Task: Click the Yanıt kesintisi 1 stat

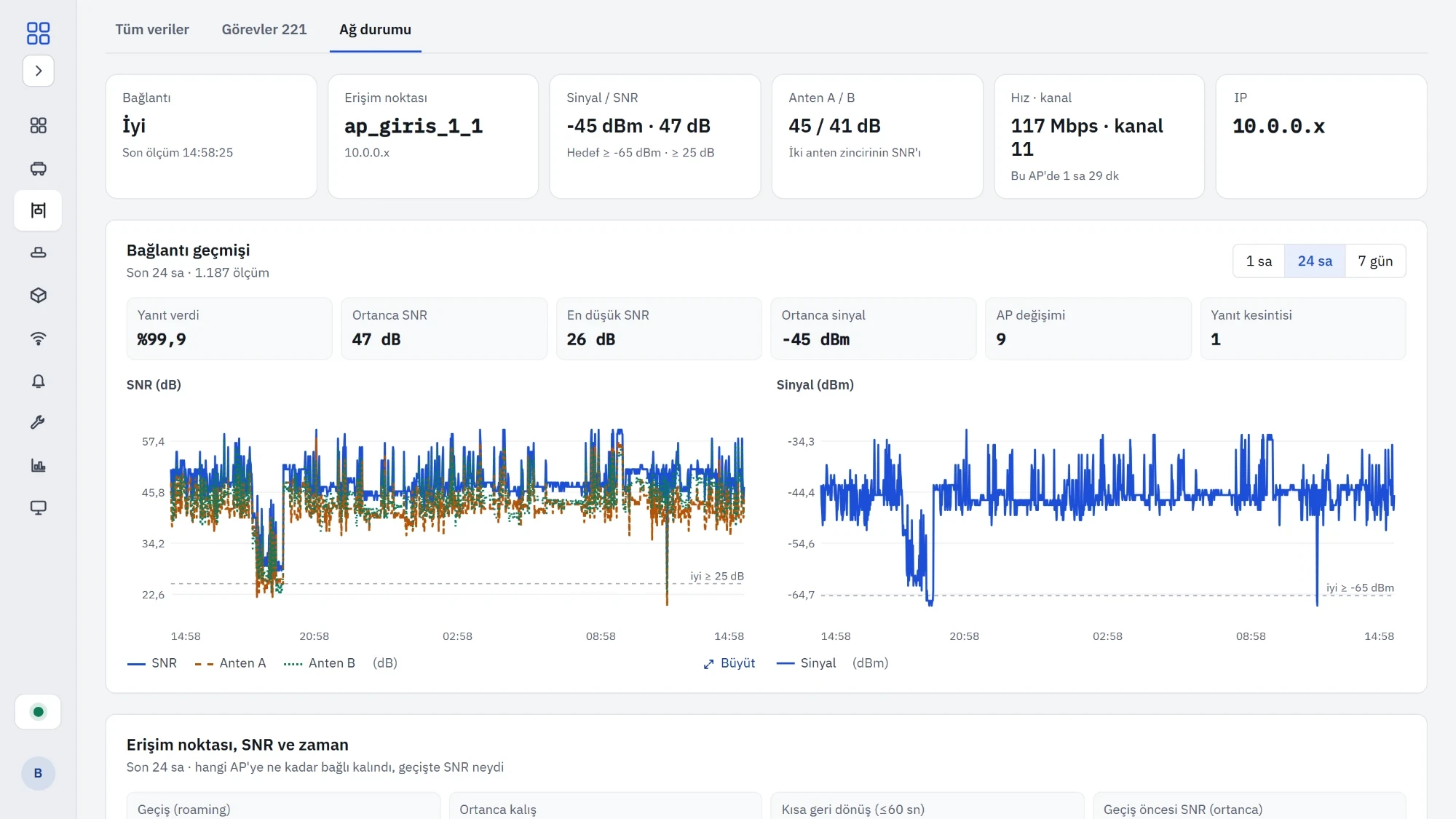Action: point(1303,328)
